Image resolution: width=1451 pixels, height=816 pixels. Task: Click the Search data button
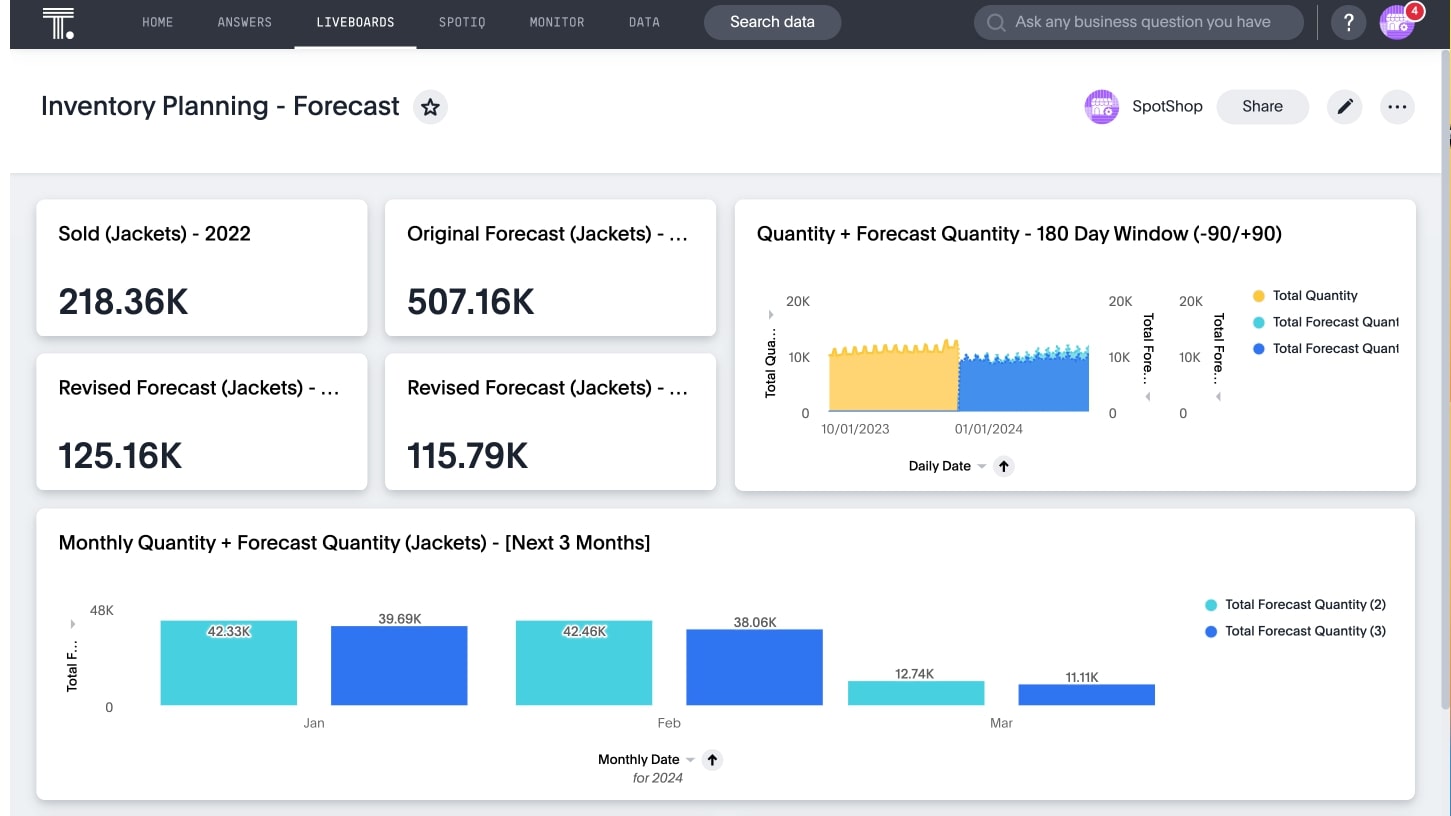(772, 22)
